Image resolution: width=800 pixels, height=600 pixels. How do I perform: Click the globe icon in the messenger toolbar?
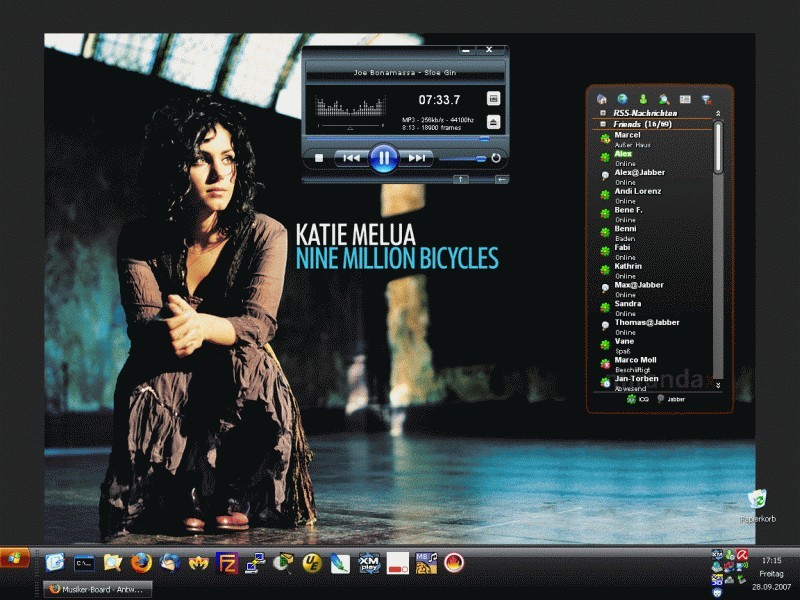click(622, 99)
